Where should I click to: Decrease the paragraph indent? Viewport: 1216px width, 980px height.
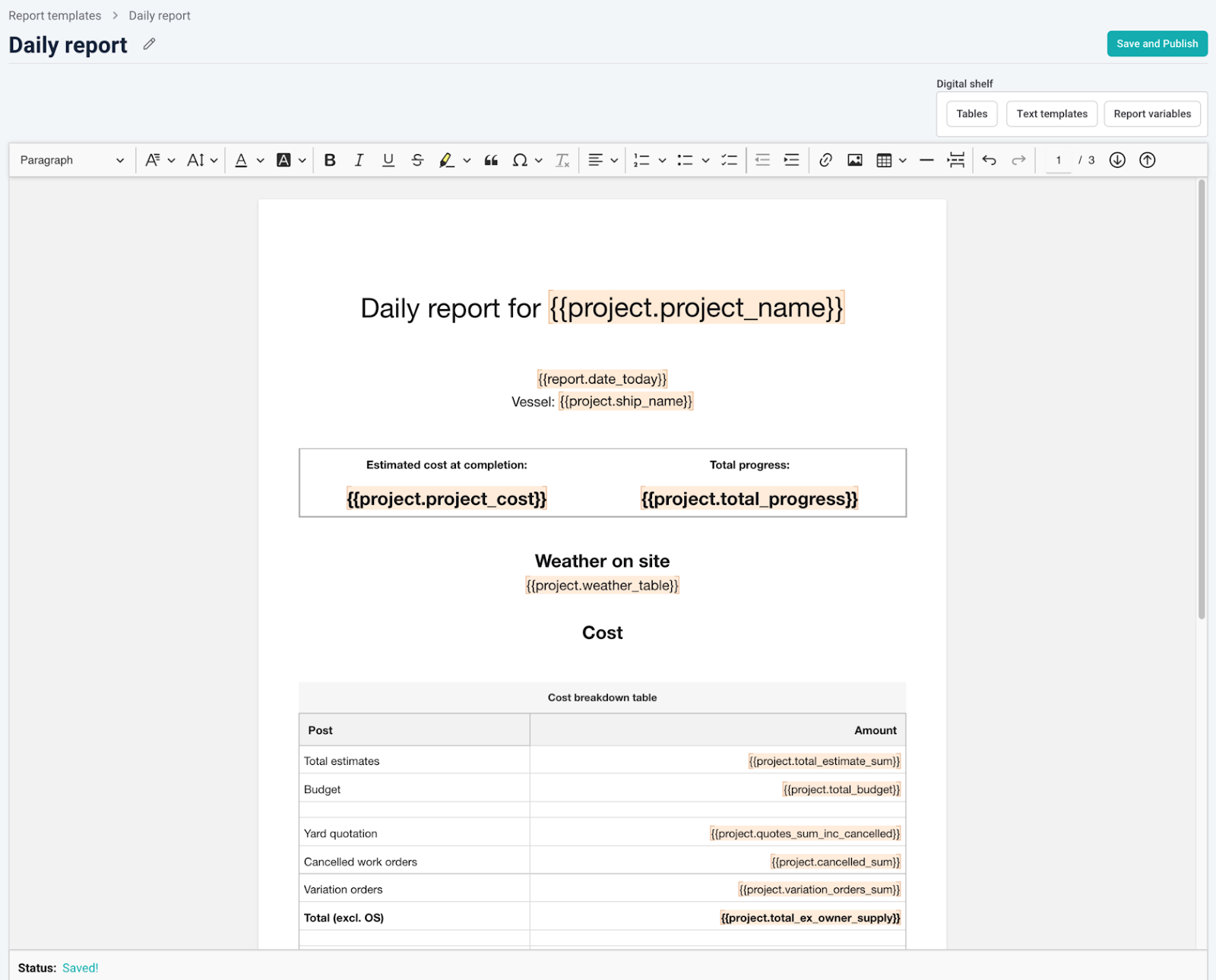tap(762, 160)
